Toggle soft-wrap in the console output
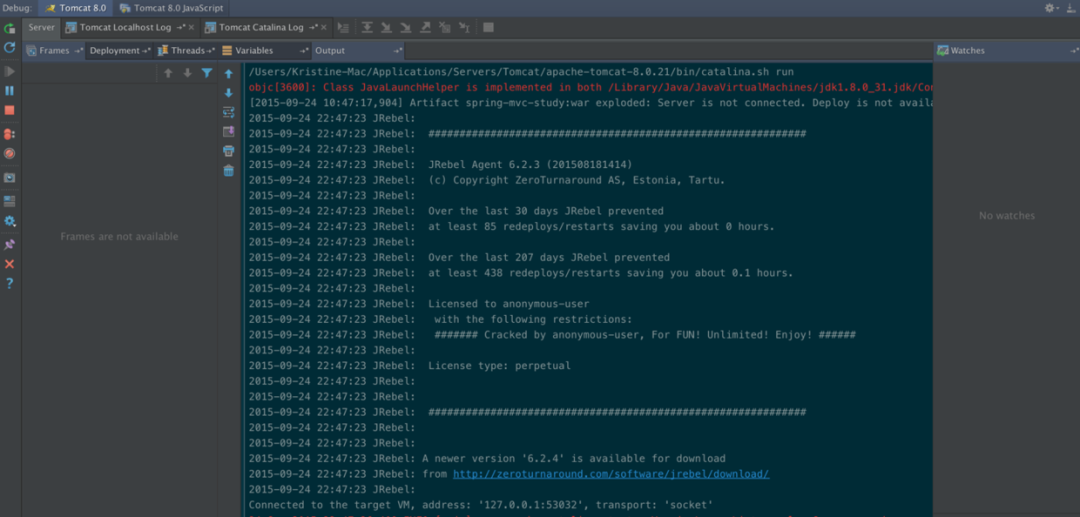The image size is (1080, 517). pos(228,112)
